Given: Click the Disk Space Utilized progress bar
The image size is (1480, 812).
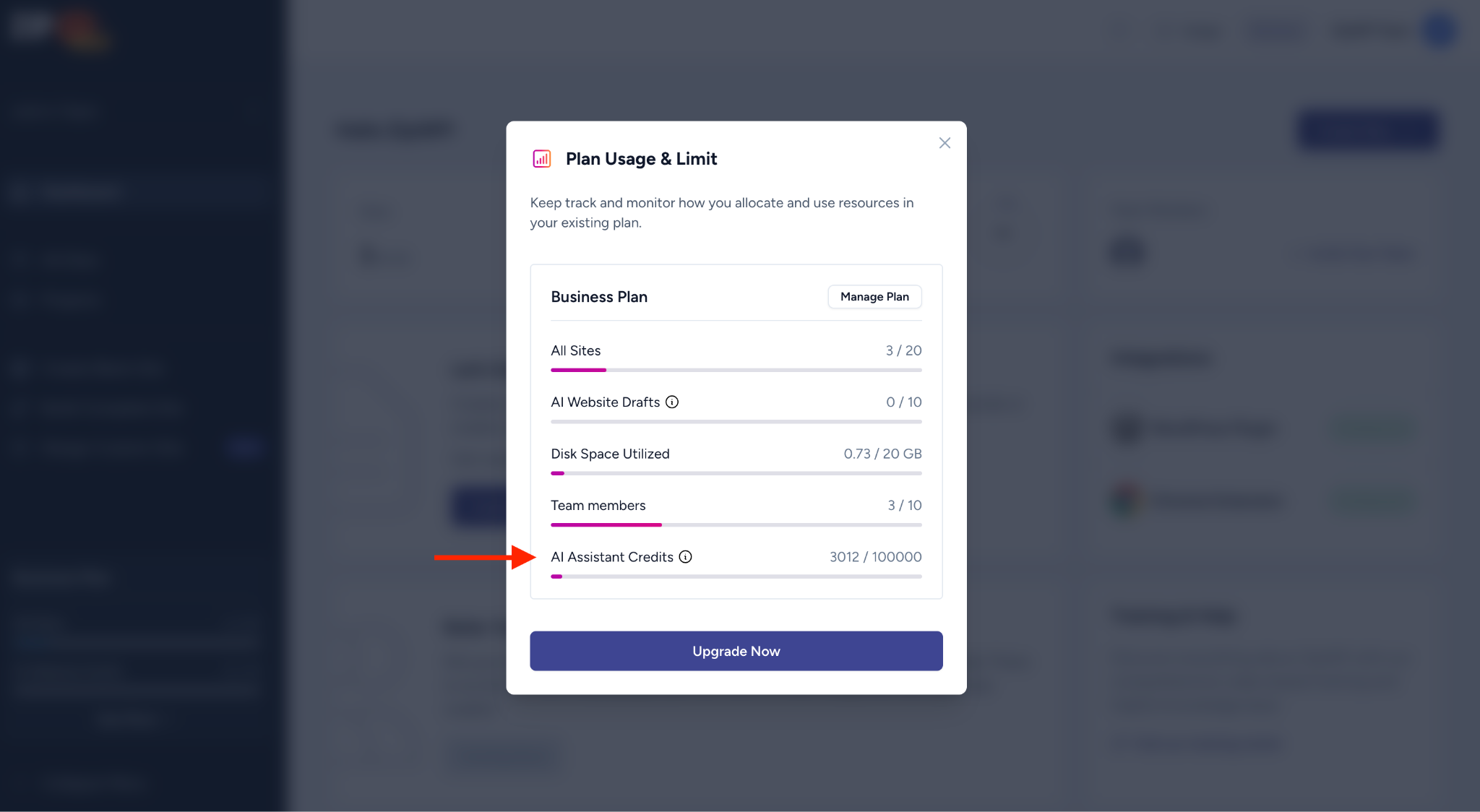Looking at the screenshot, I should (x=736, y=473).
